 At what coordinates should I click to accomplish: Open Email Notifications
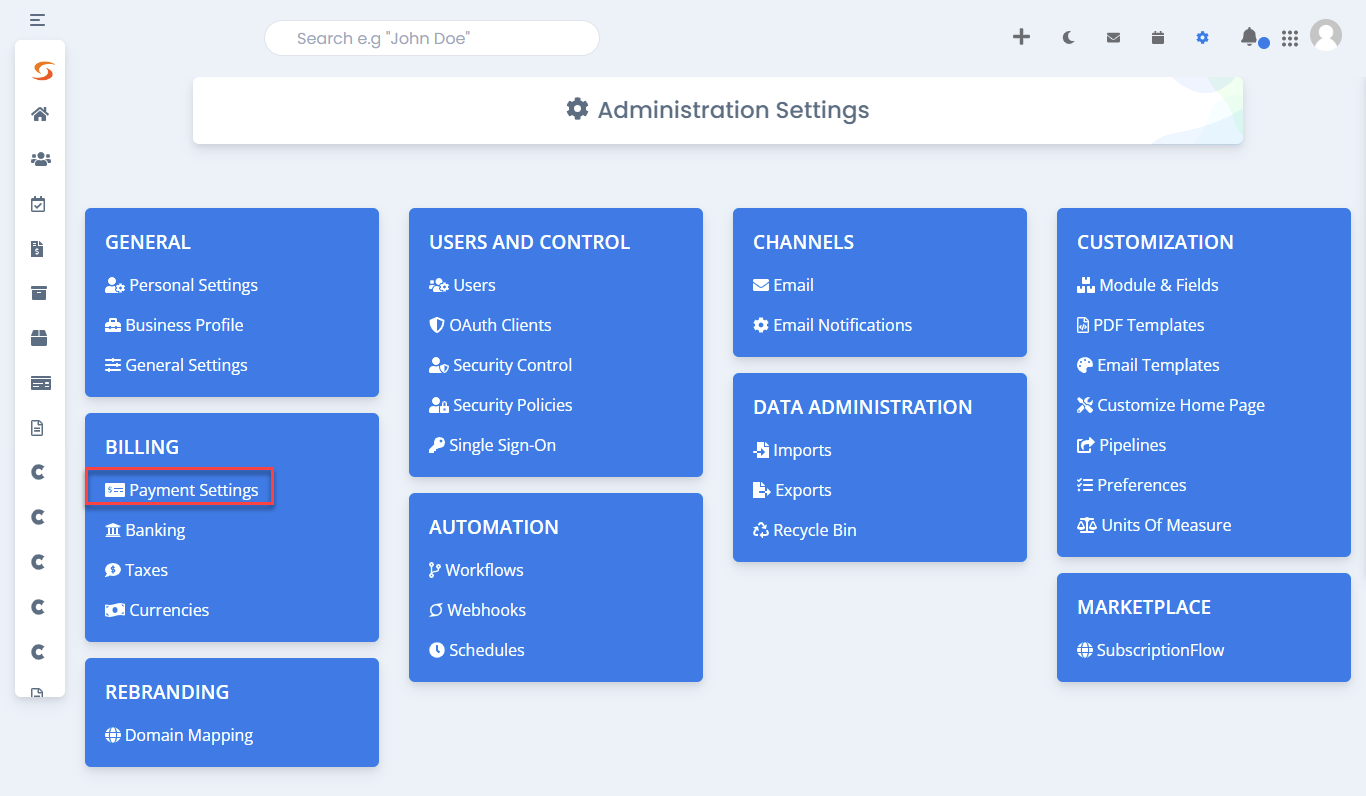pyautogui.click(x=833, y=325)
